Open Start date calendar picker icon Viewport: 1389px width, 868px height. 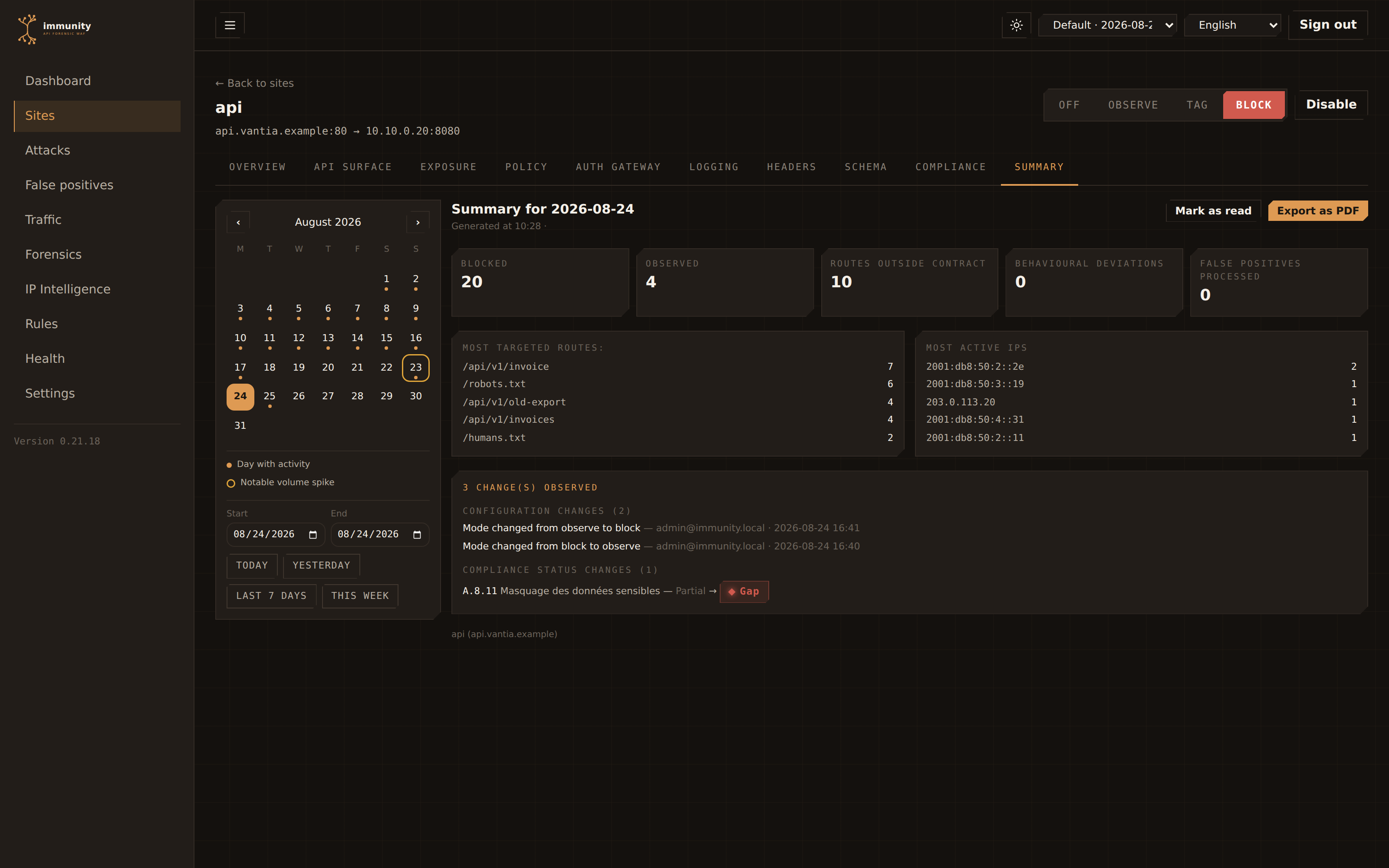coord(313,534)
